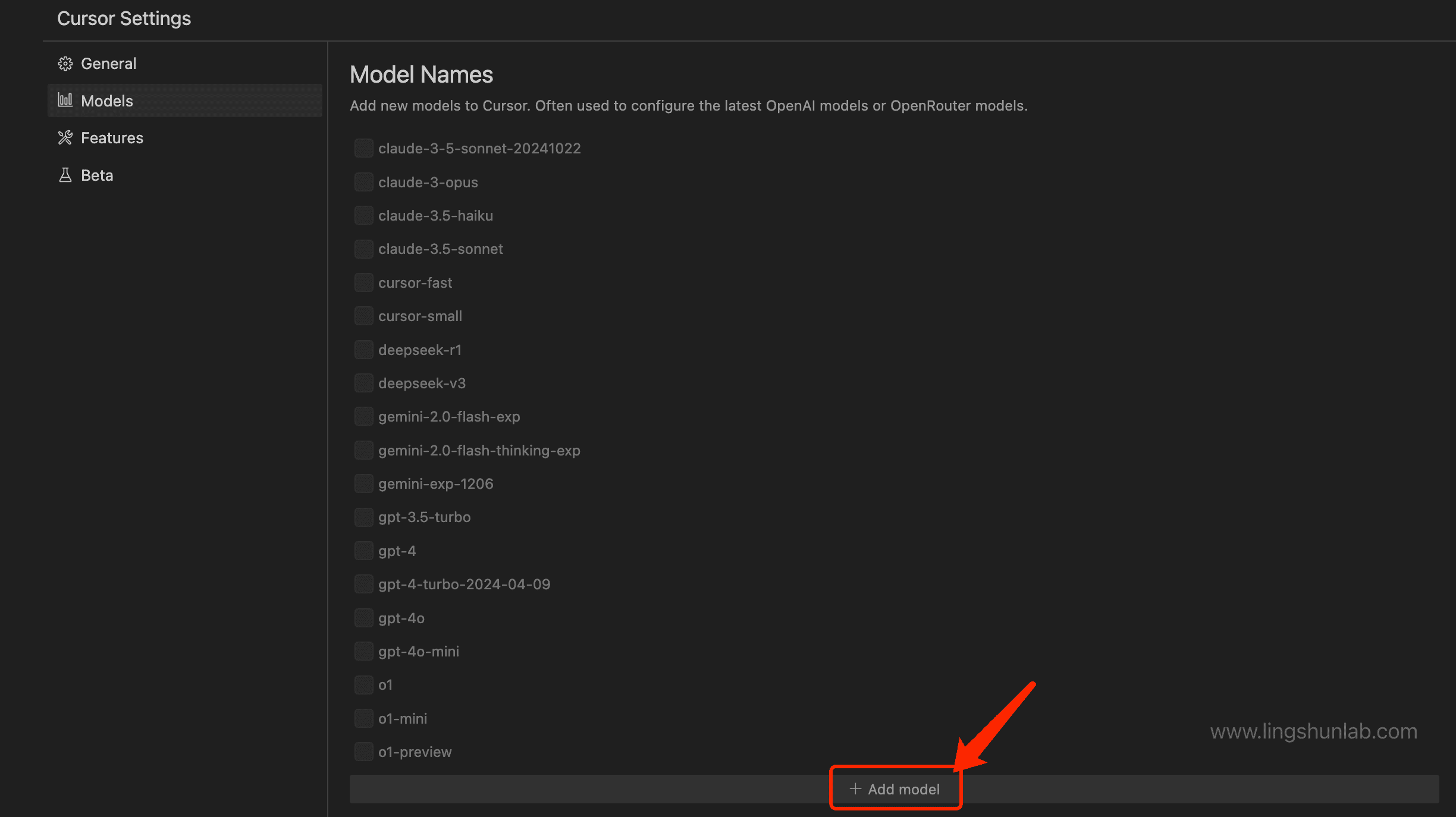This screenshot has width=1456, height=817.
Task: Click the gemini-exp-1206 model name
Action: [436, 483]
